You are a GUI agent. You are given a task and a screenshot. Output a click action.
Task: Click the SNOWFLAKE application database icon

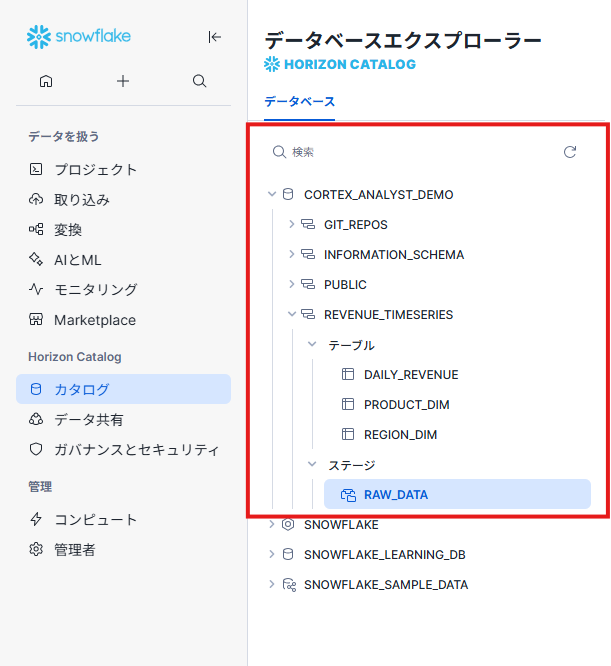point(288,525)
